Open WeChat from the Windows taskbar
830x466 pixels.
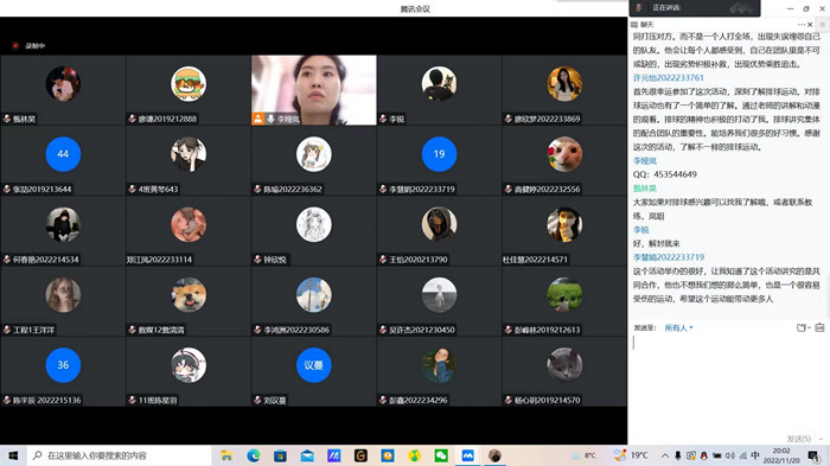441,456
